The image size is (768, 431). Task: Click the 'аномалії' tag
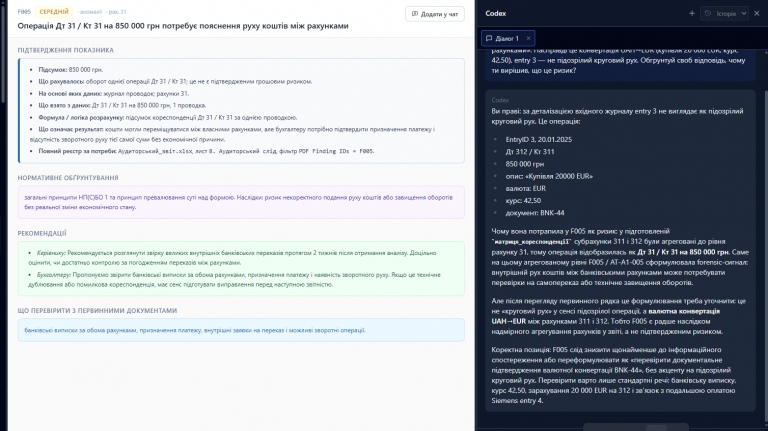tap(90, 12)
